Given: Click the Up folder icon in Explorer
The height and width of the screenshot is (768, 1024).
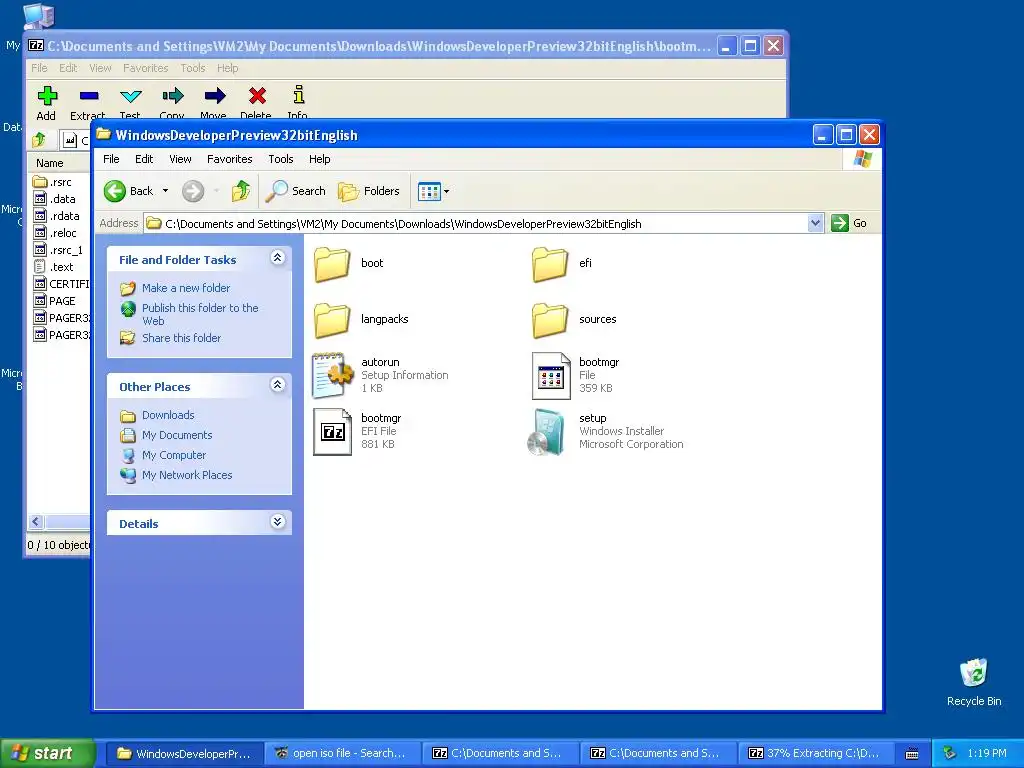Looking at the screenshot, I should (x=240, y=191).
